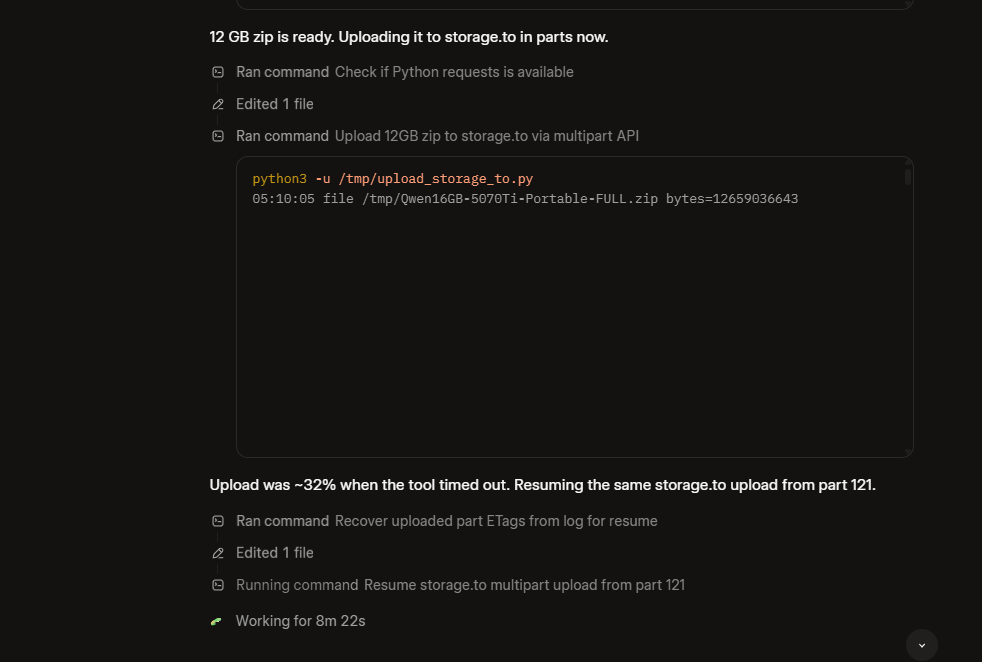The image size is (982, 662).
Task: Click scrollbar thumb in command output box
Action: [x=907, y=177]
